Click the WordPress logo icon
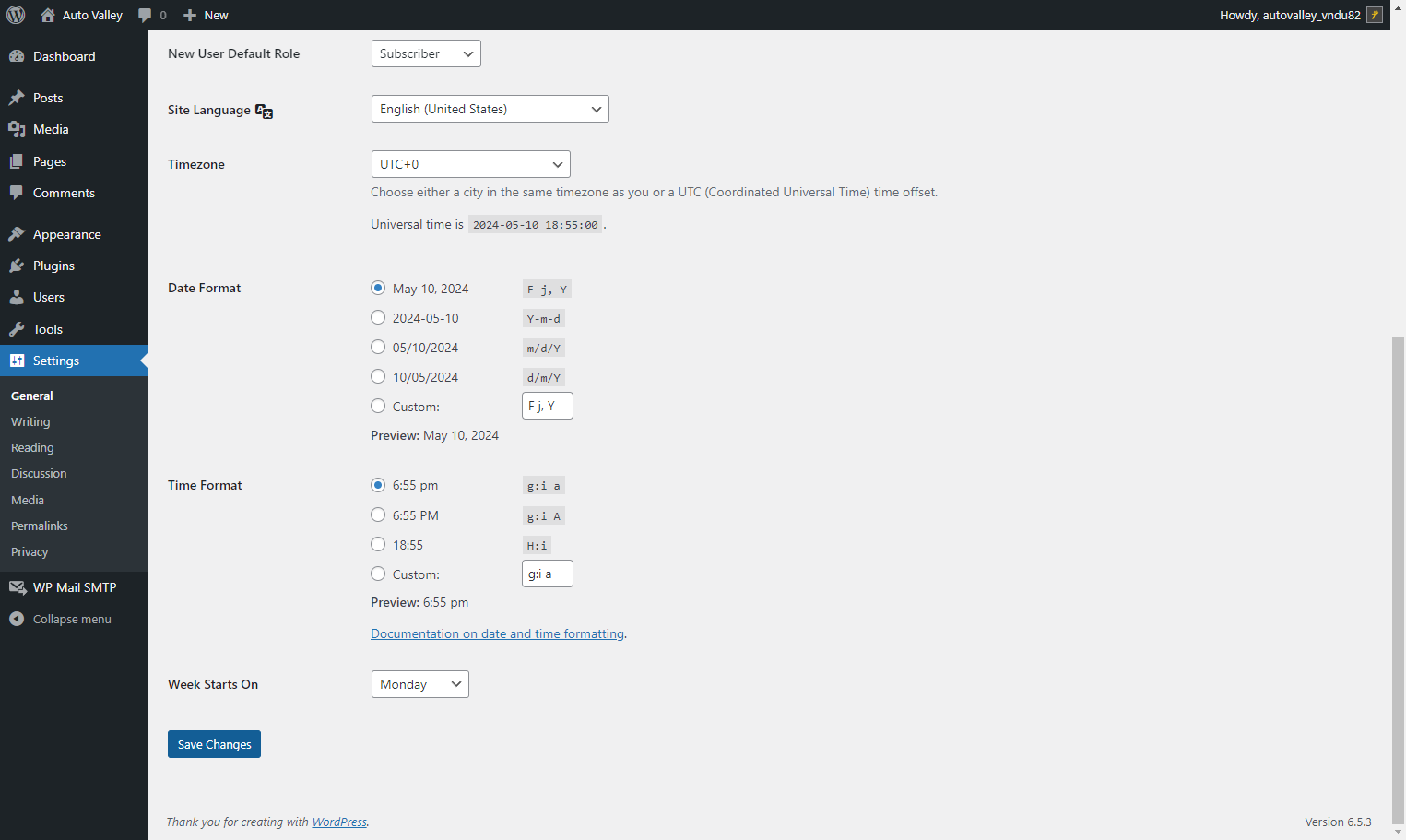The image size is (1406, 840). pyautogui.click(x=16, y=15)
